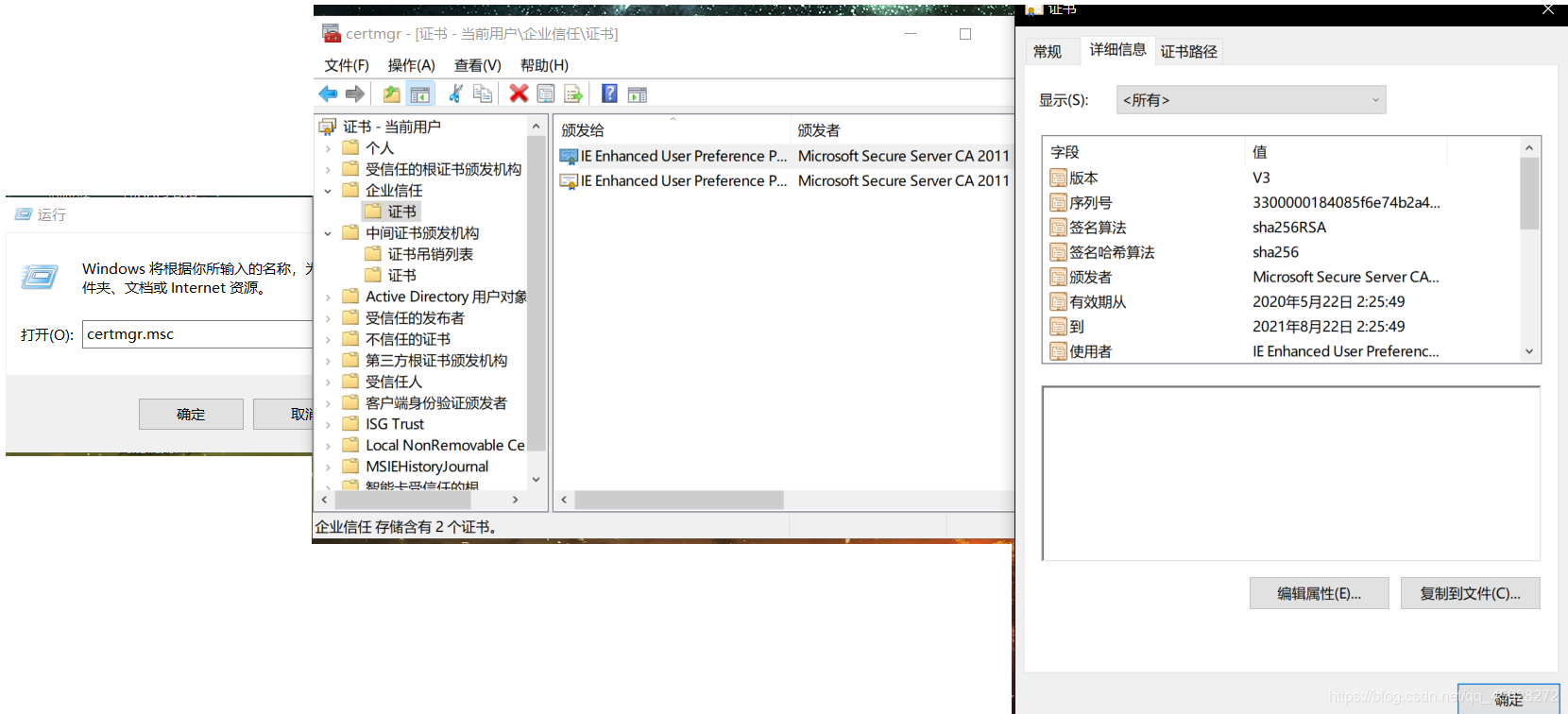Viewport: 1568px width, 714px height.
Task: Click the sha256RSA value
Action: click(x=1289, y=228)
